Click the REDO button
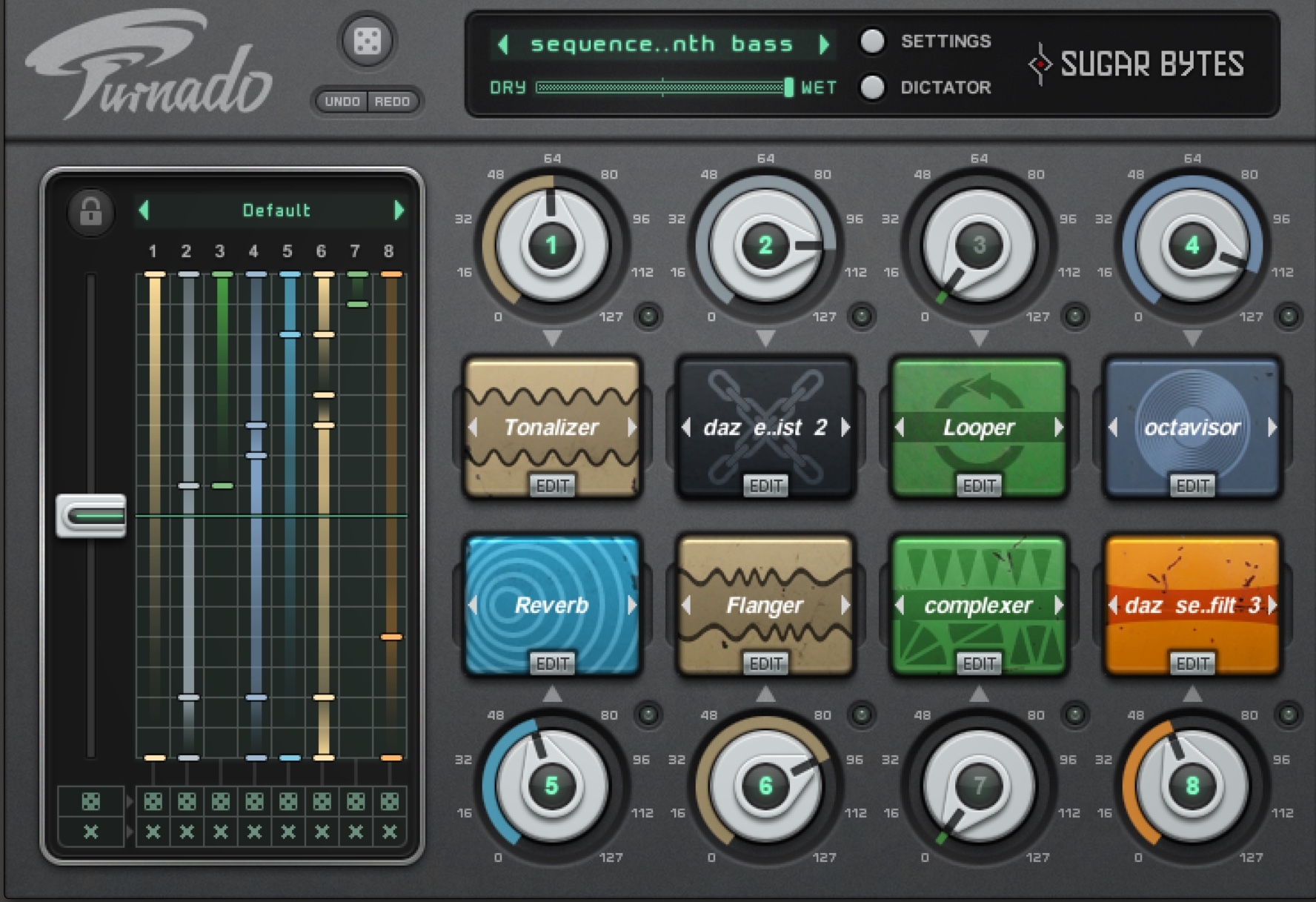Viewport: 1316px width, 902px height. (392, 102)
